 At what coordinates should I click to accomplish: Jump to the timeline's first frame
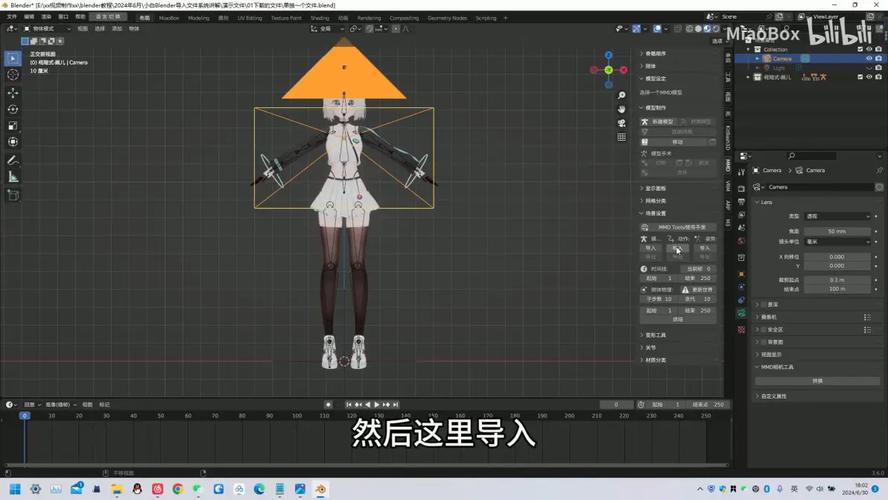pos(349,404)
